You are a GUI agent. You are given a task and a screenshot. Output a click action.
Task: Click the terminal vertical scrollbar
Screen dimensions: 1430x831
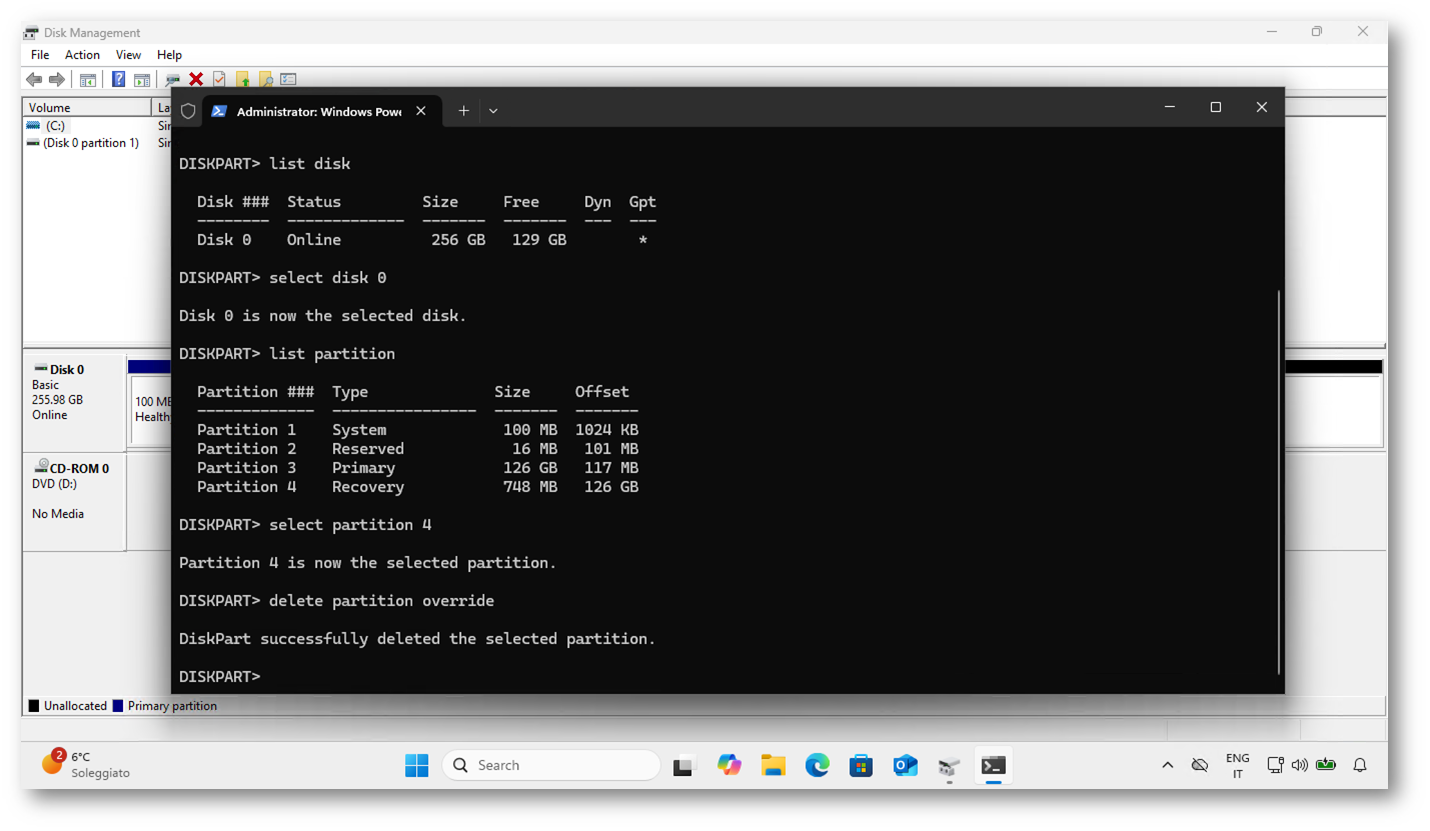click(1279, 480)
